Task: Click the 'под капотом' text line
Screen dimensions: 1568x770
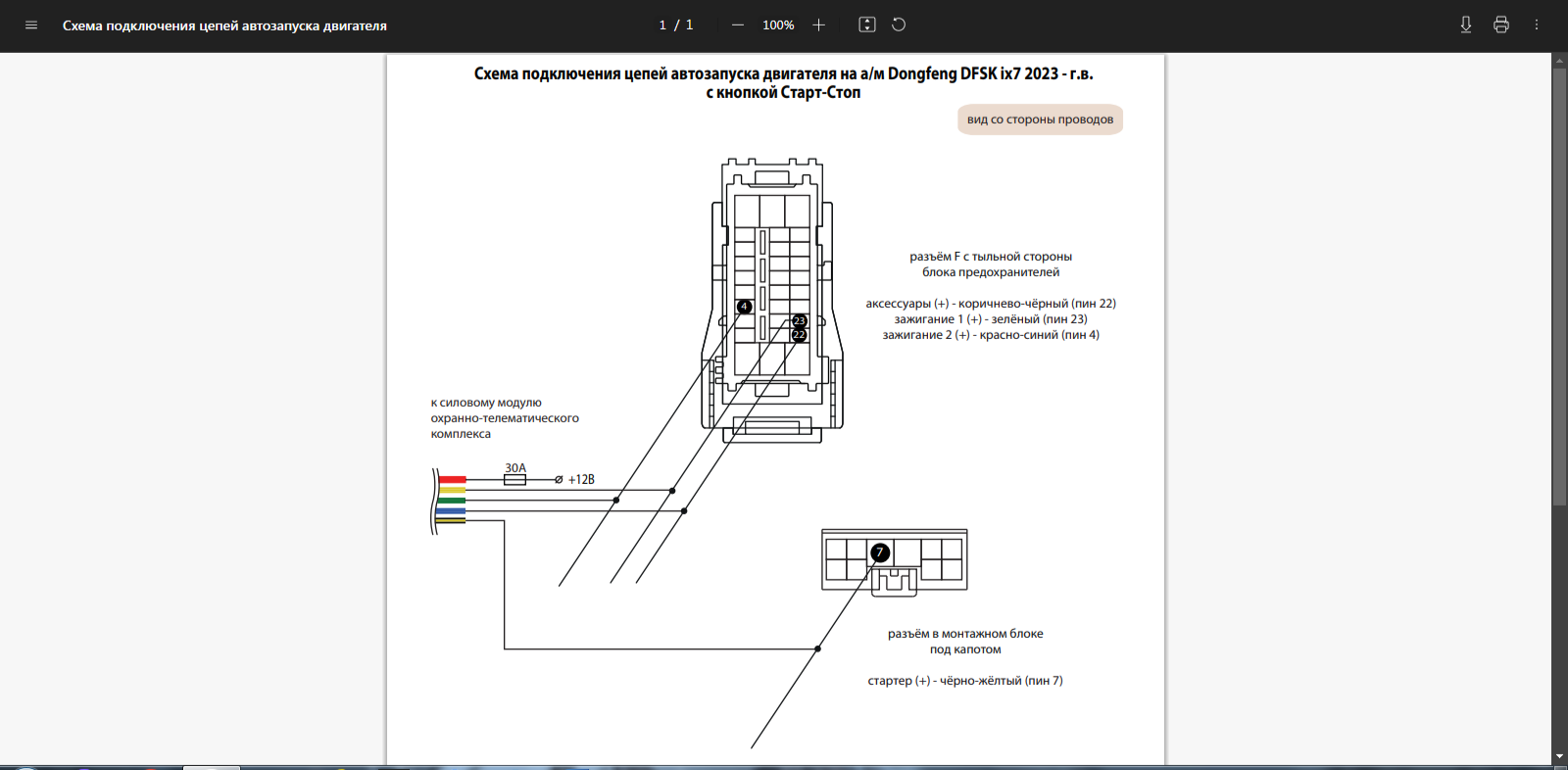Action: (x=965, y=650)
